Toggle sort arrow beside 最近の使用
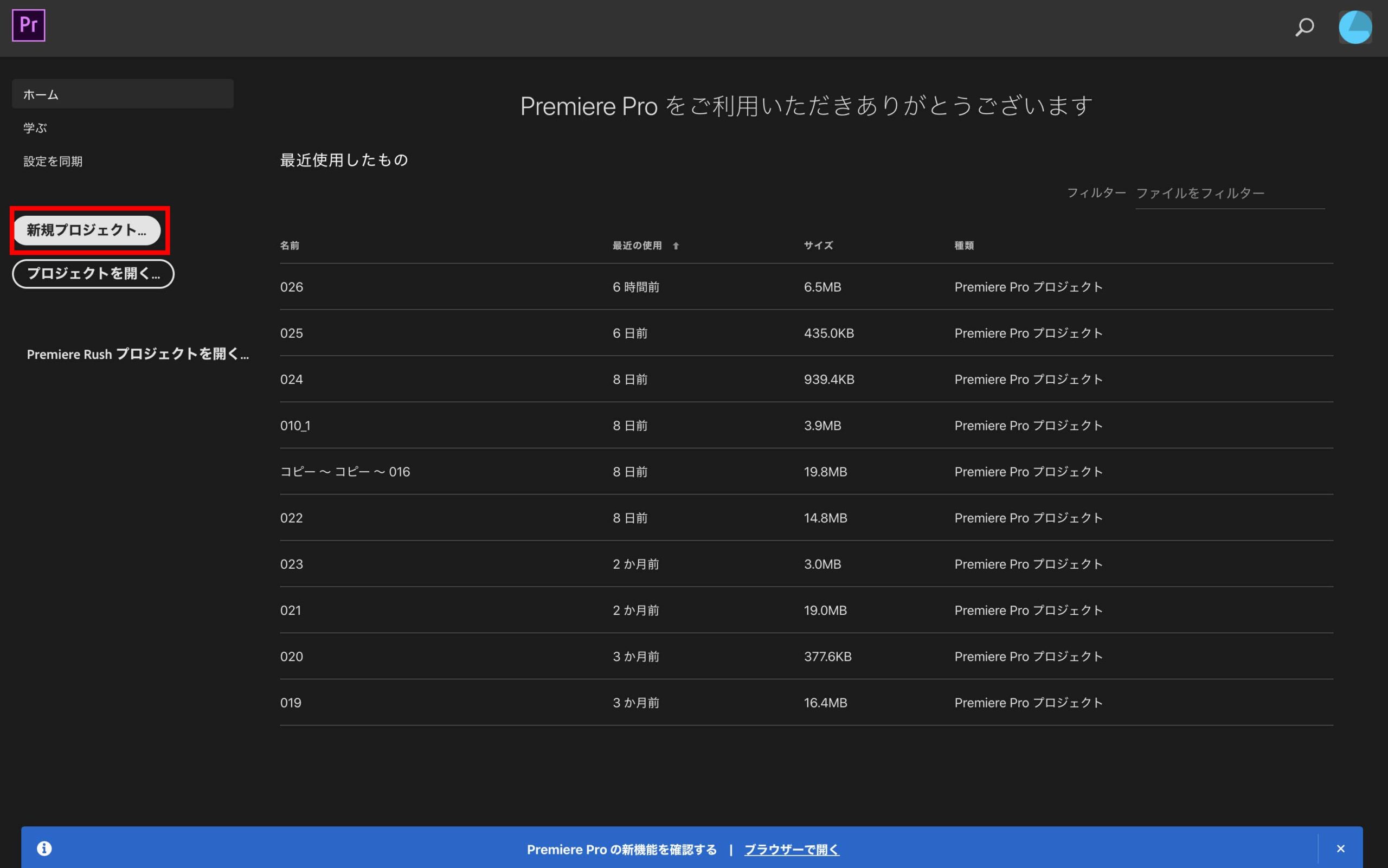This screenshot has height=868, width=1388. (x=676, y=246)
